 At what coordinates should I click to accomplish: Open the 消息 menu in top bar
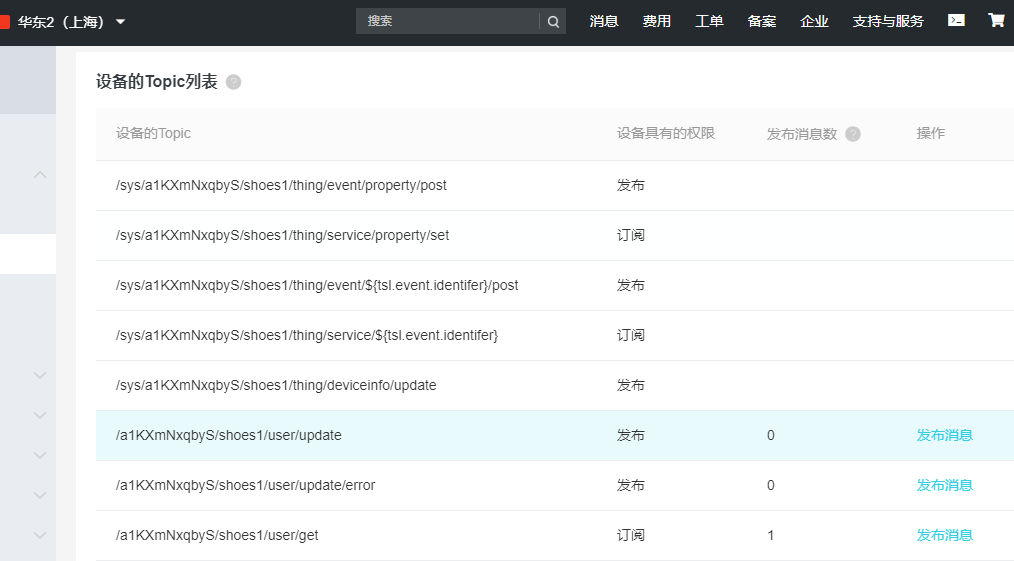(604, 21)
